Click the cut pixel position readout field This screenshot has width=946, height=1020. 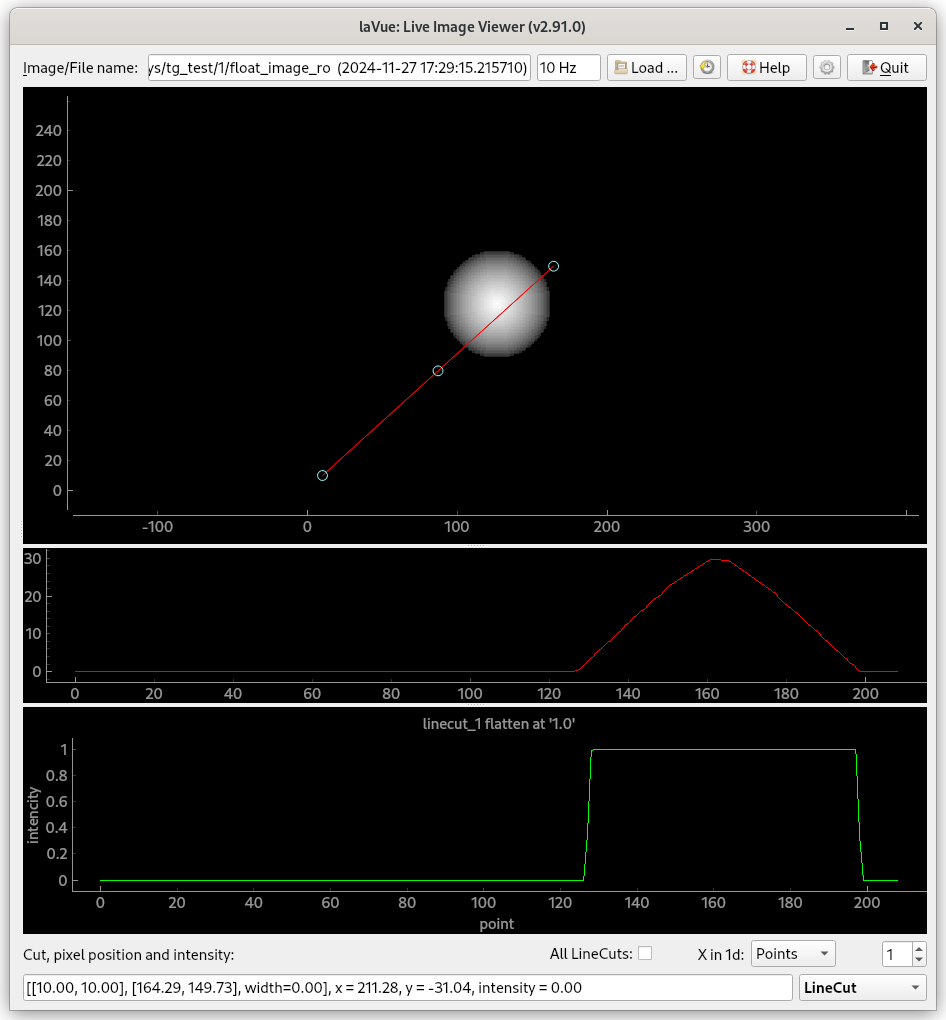pos(400,987)
